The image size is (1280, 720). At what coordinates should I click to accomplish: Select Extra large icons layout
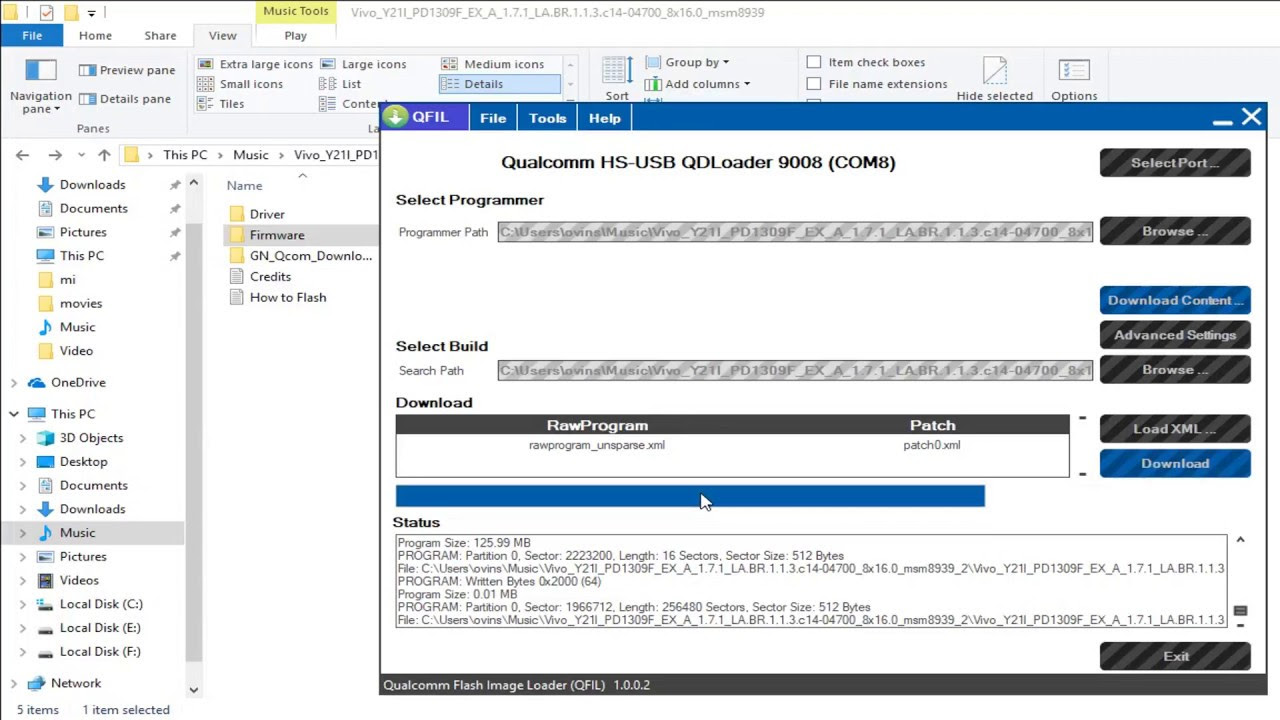[255, 64]
